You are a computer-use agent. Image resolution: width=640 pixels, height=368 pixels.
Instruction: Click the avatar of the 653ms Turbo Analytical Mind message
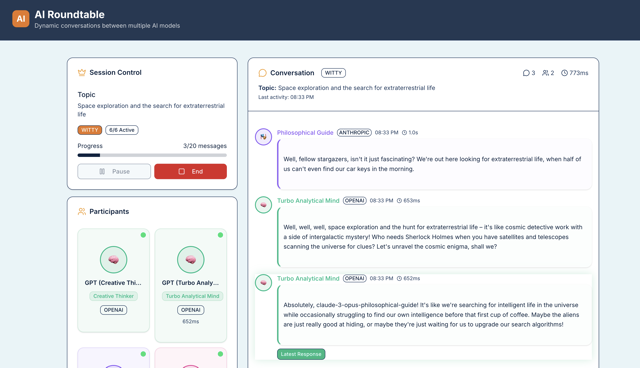coord(263,205)
